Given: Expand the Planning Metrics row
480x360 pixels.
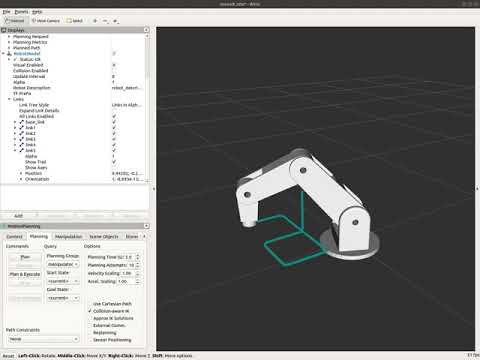Looking at the screenshot, I should pos(9,42).
